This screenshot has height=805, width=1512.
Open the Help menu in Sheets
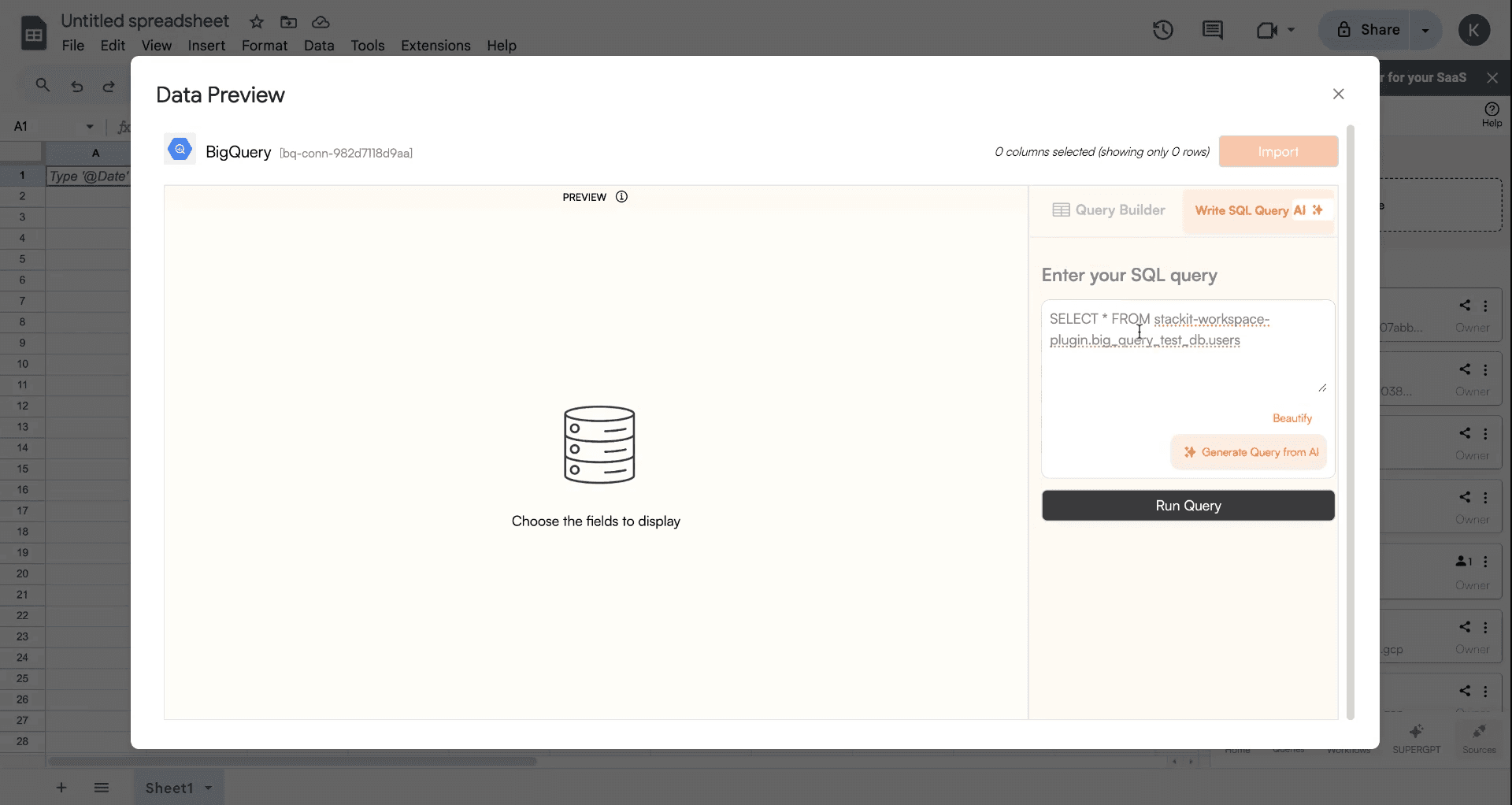click(501, 46)
